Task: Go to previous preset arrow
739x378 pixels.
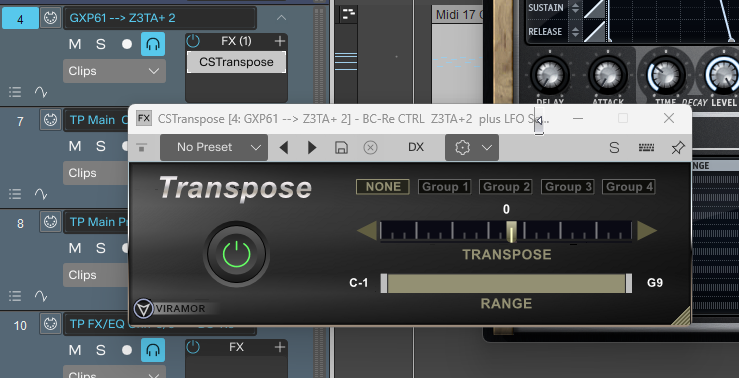Action: (284, 148)
